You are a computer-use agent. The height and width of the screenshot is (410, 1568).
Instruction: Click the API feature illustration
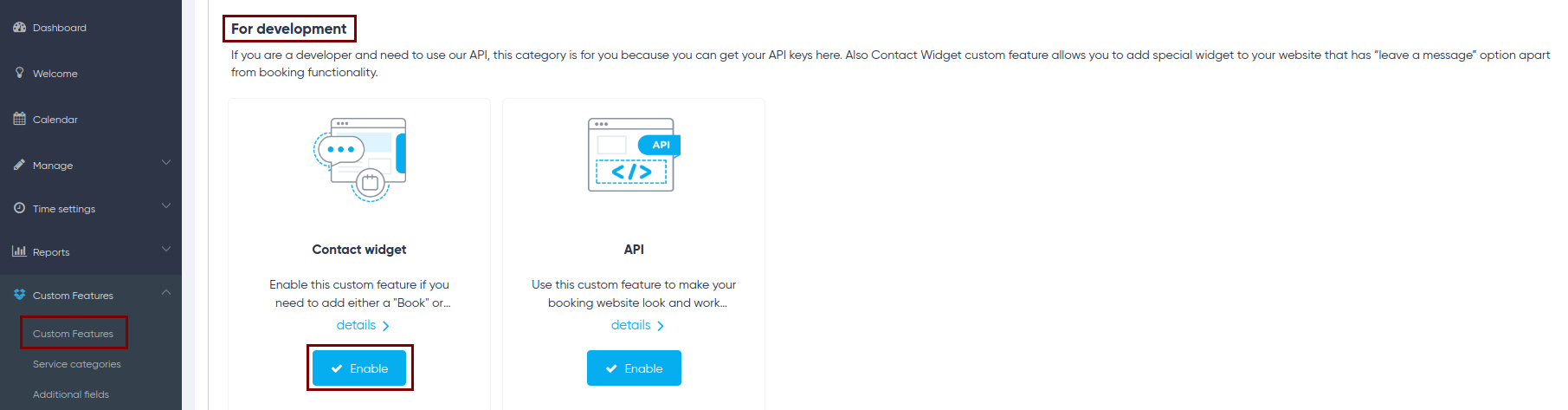[634, 155]
